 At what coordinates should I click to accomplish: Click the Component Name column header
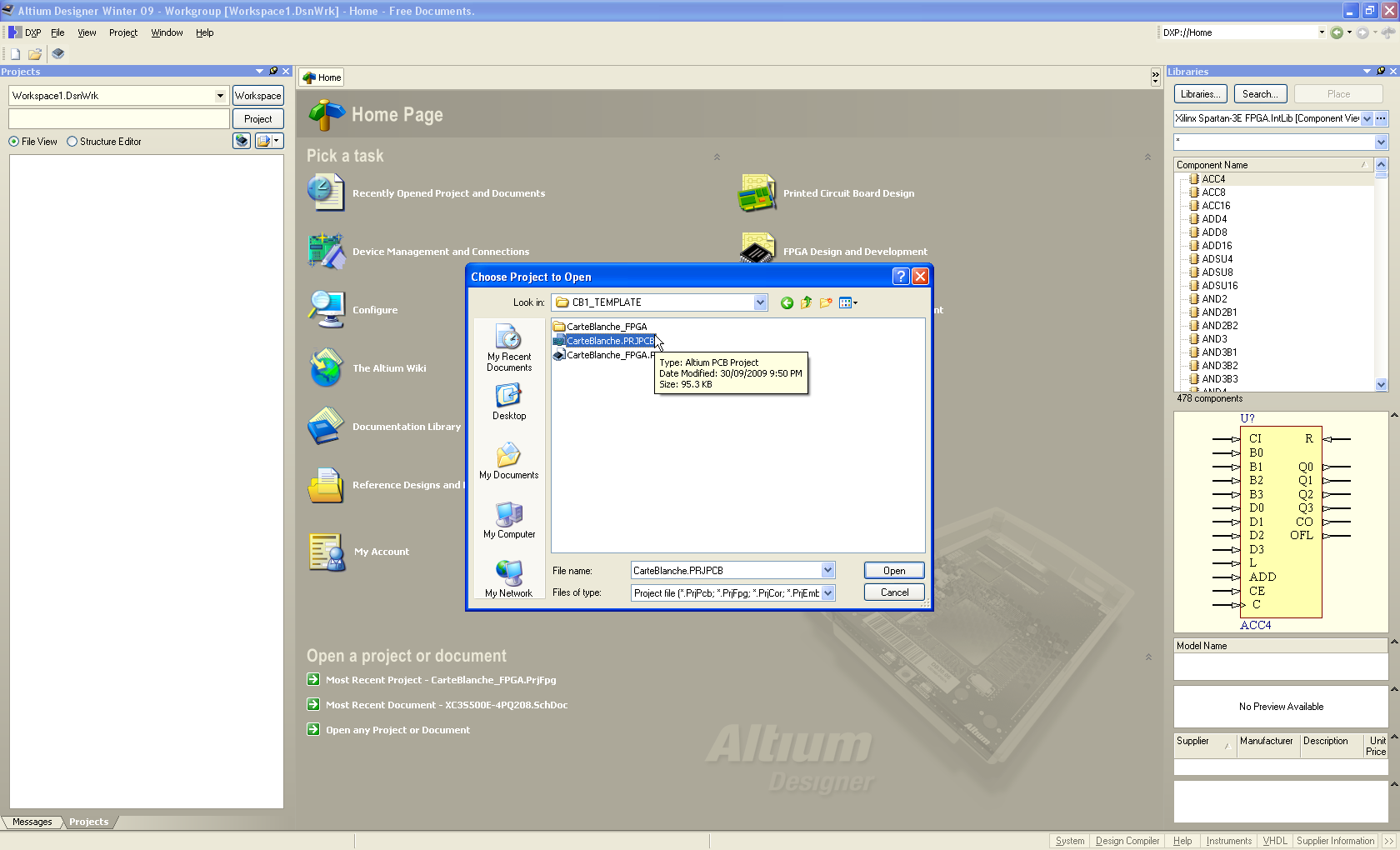click(x=1273, y=165)
